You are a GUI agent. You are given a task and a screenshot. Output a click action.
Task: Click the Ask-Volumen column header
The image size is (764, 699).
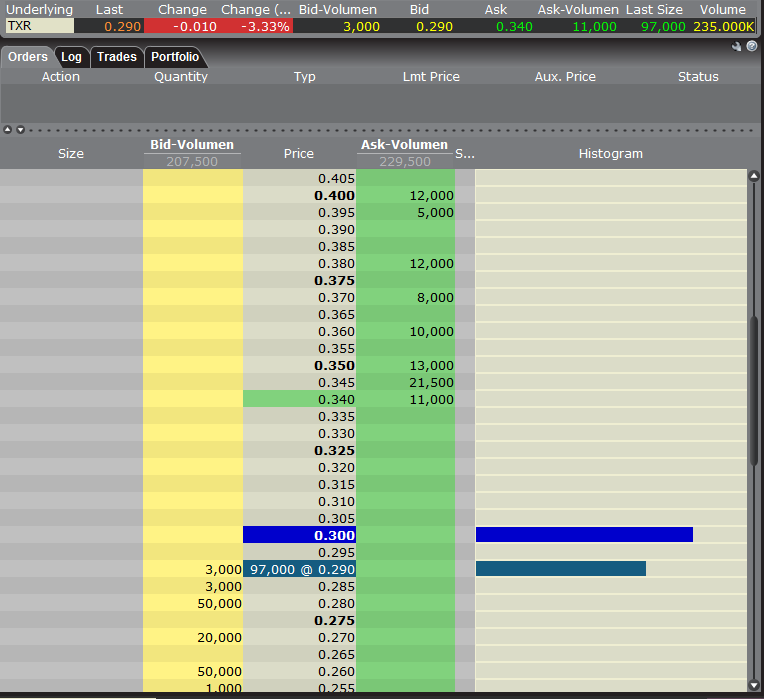pos(404,145)
